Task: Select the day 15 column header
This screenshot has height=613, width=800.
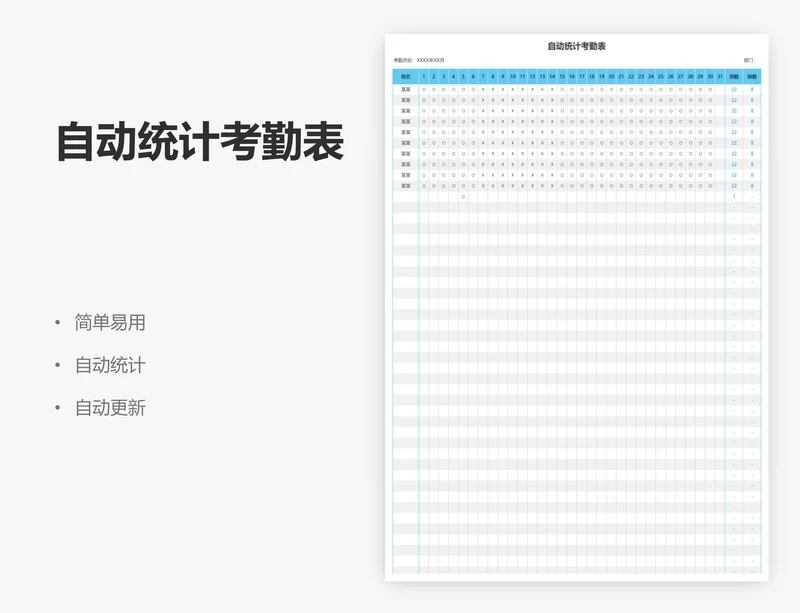Action: [562, 77]
